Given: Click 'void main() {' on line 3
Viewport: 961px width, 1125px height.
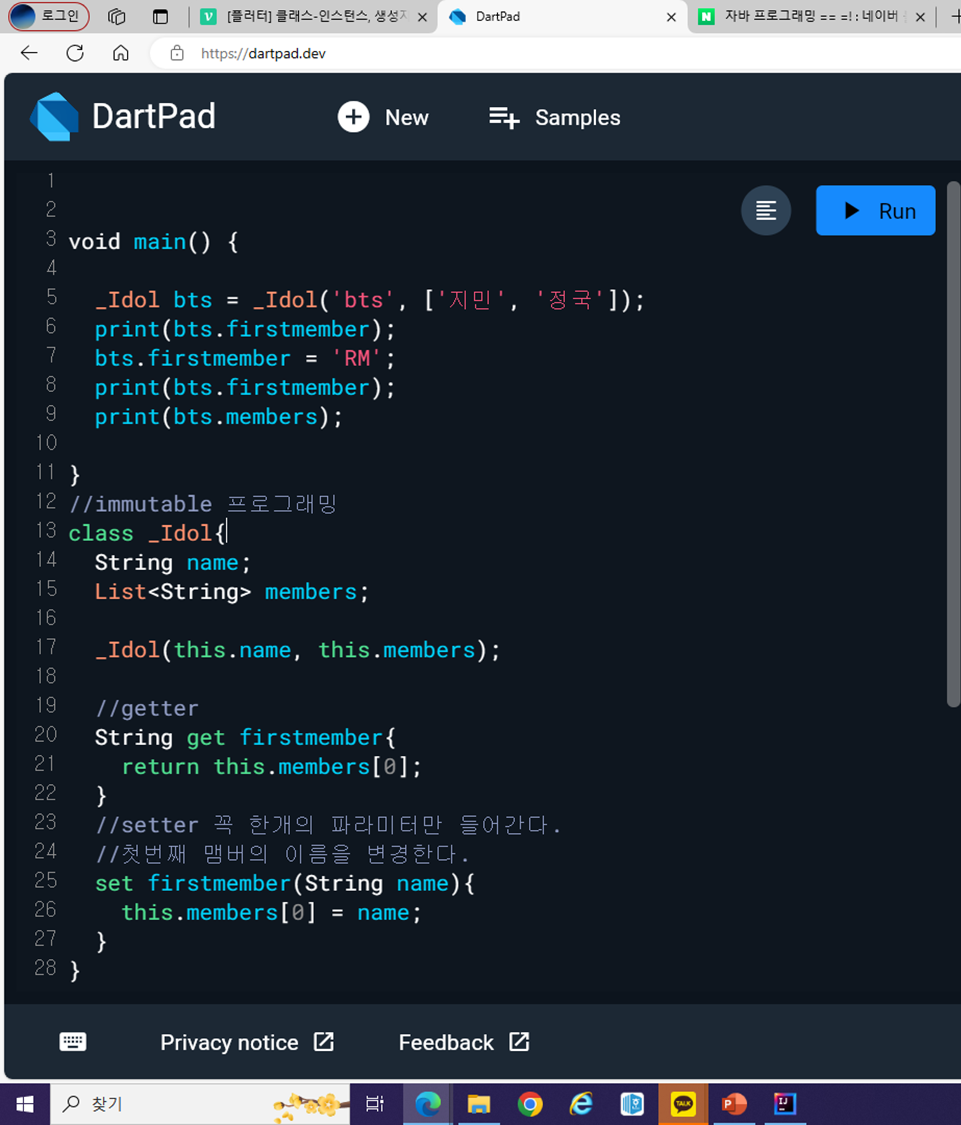Looking at the screenshot, I should (x=153, y=242).
